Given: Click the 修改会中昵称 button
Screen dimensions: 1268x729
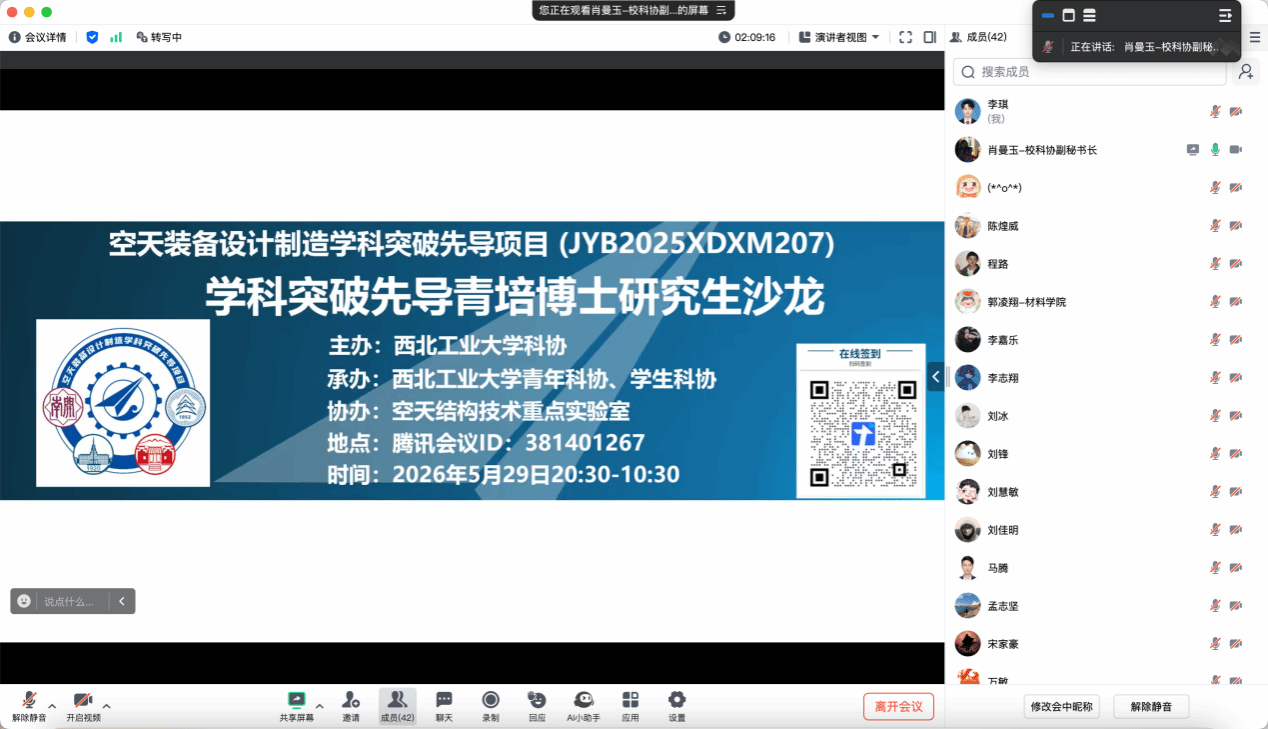Looking at the screenshot, I should point(1062,706).
